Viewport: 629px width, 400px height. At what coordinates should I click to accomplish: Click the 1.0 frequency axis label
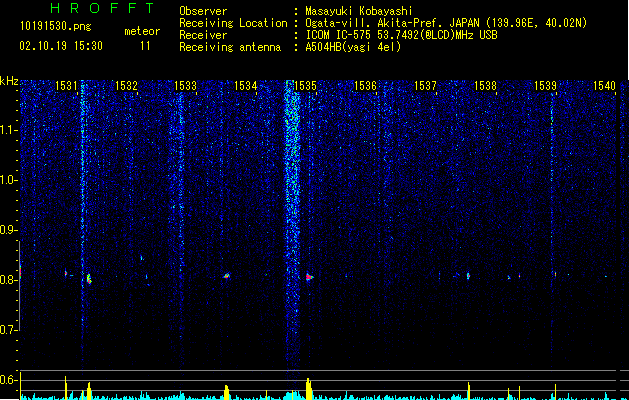pyautogui.click(x=9, y=180)
